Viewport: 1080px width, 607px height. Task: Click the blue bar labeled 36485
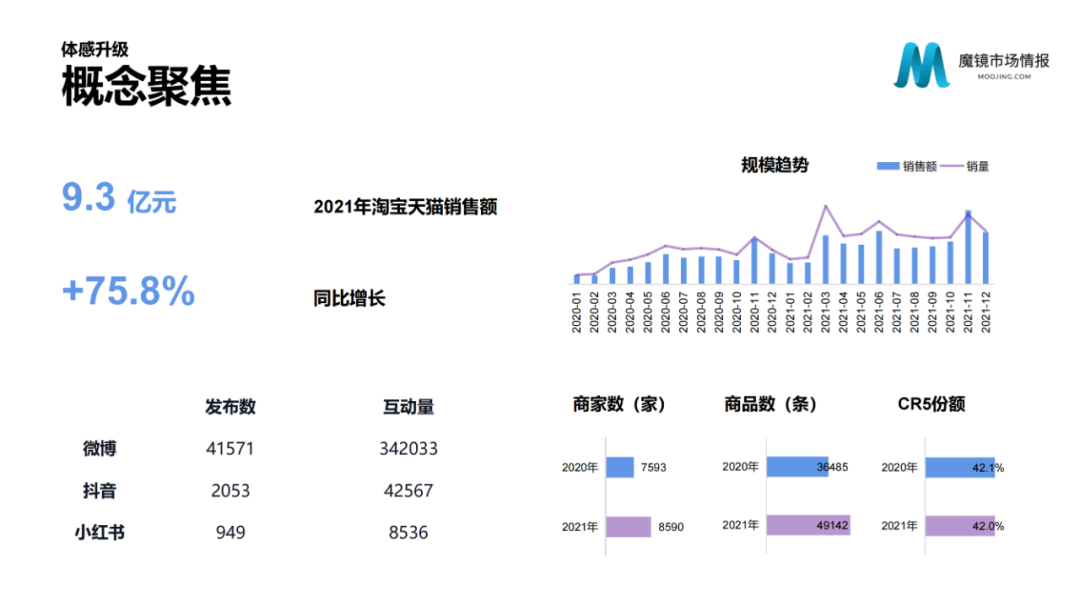(797, 466)
